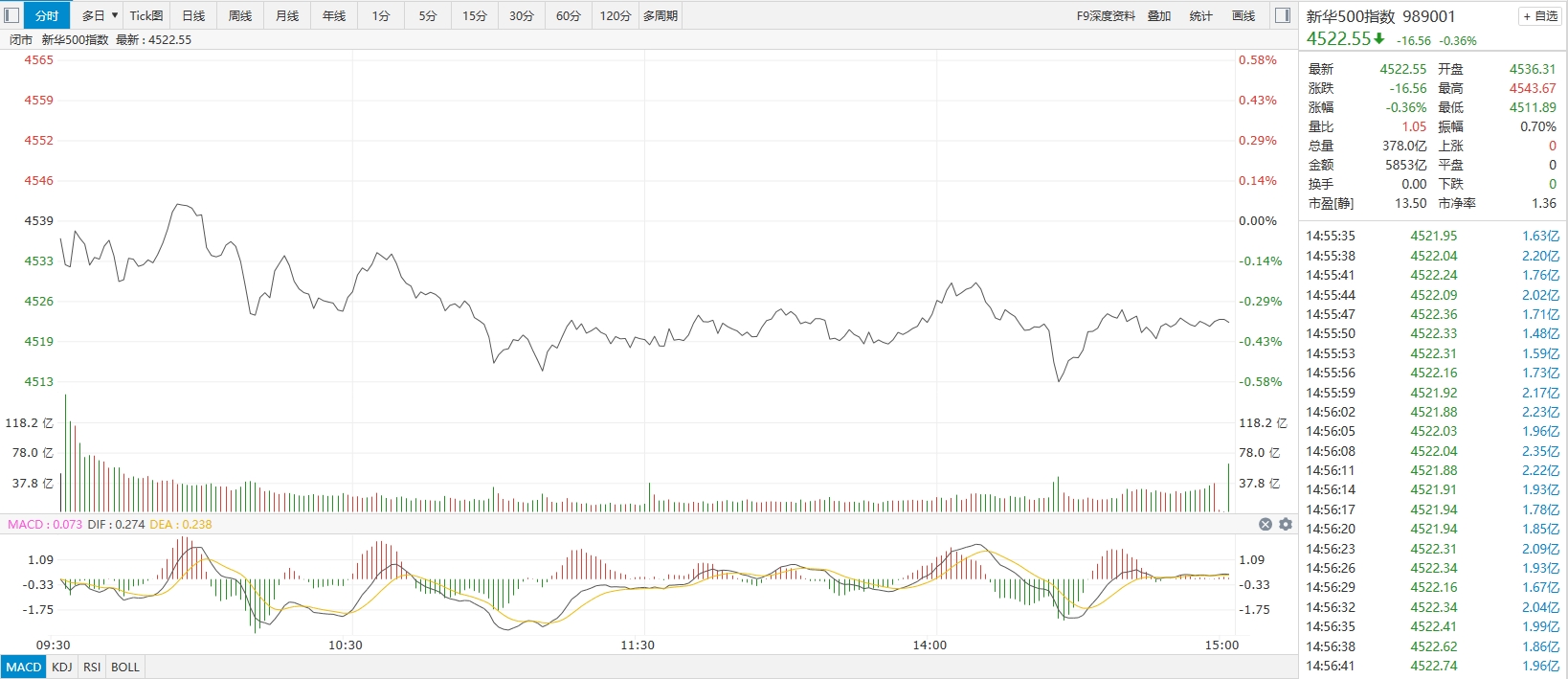Open the 月线 monthly chart

tap(287, 15)
